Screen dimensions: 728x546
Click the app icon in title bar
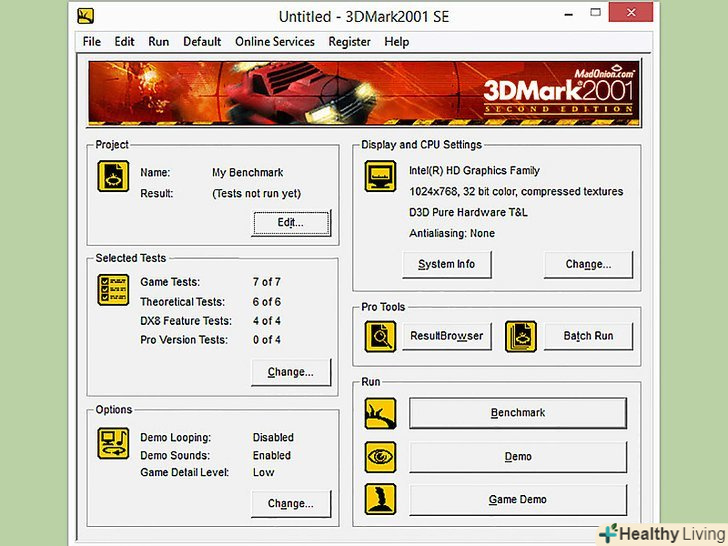(87, 16)
